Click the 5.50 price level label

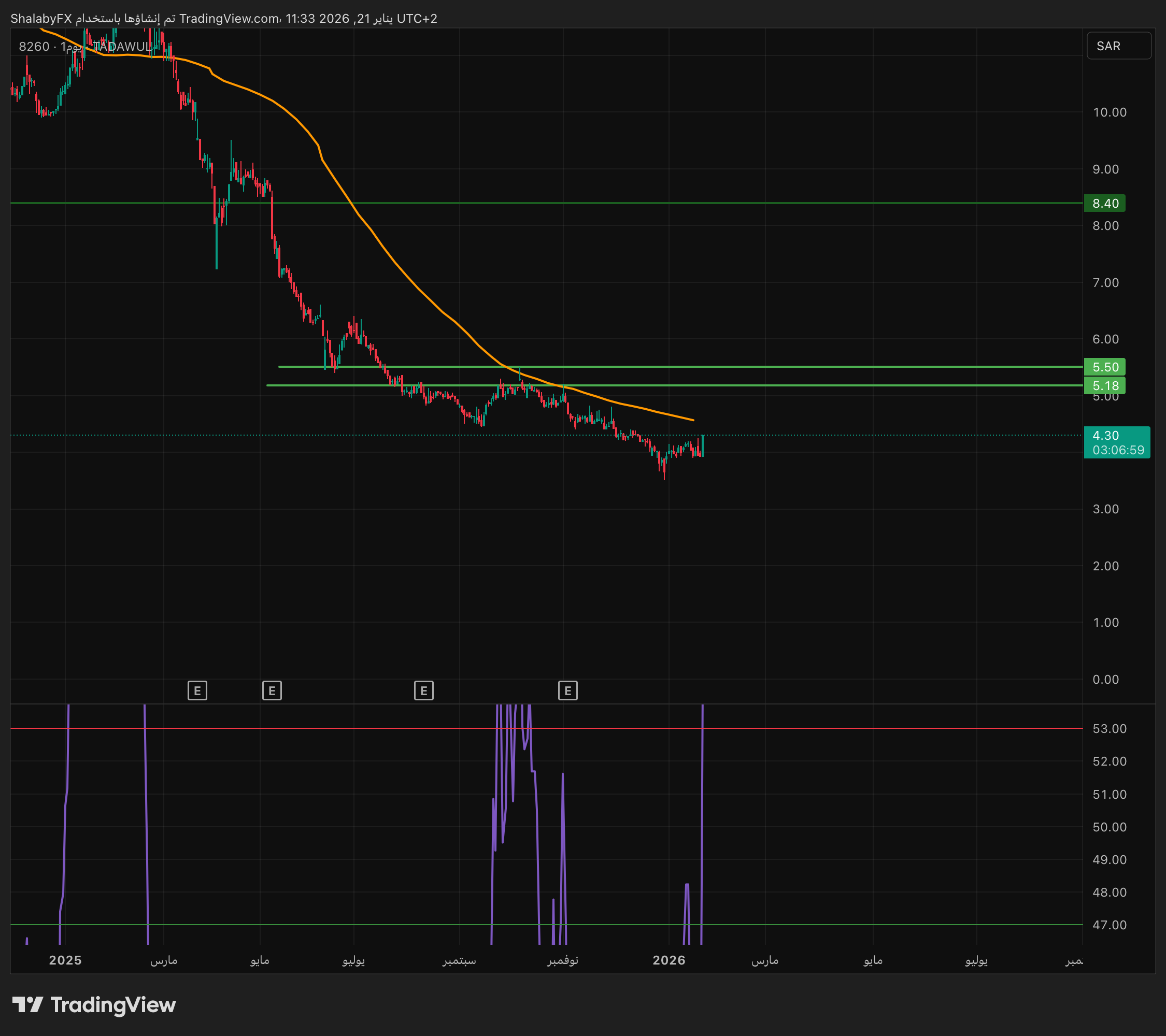[1104, 367]
